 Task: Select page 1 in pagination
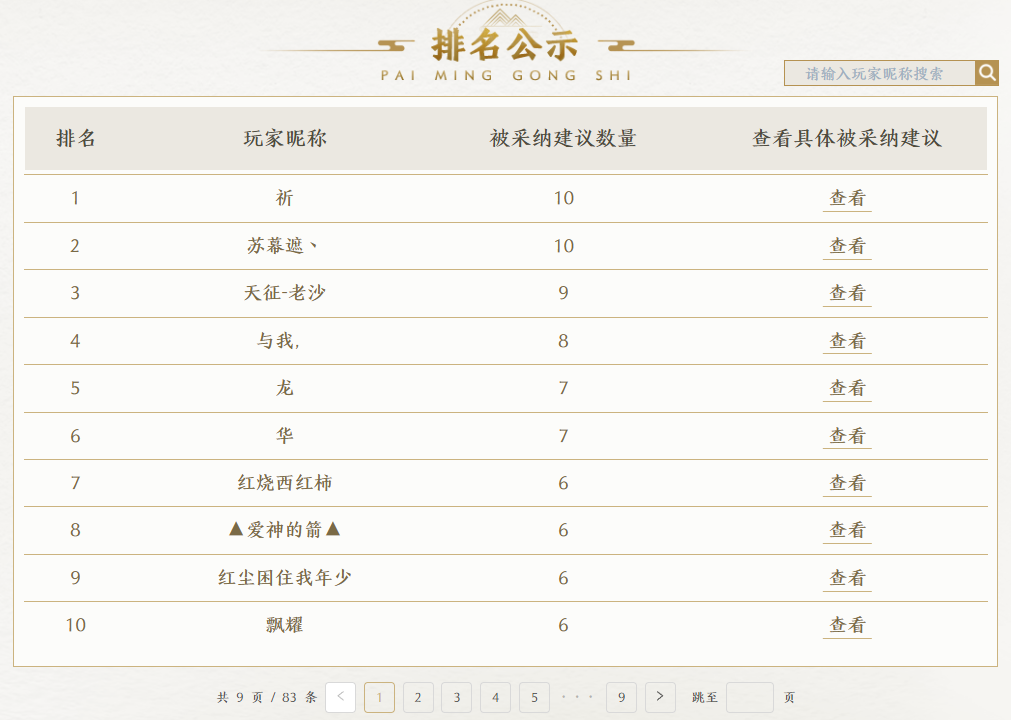coord(379,697)
